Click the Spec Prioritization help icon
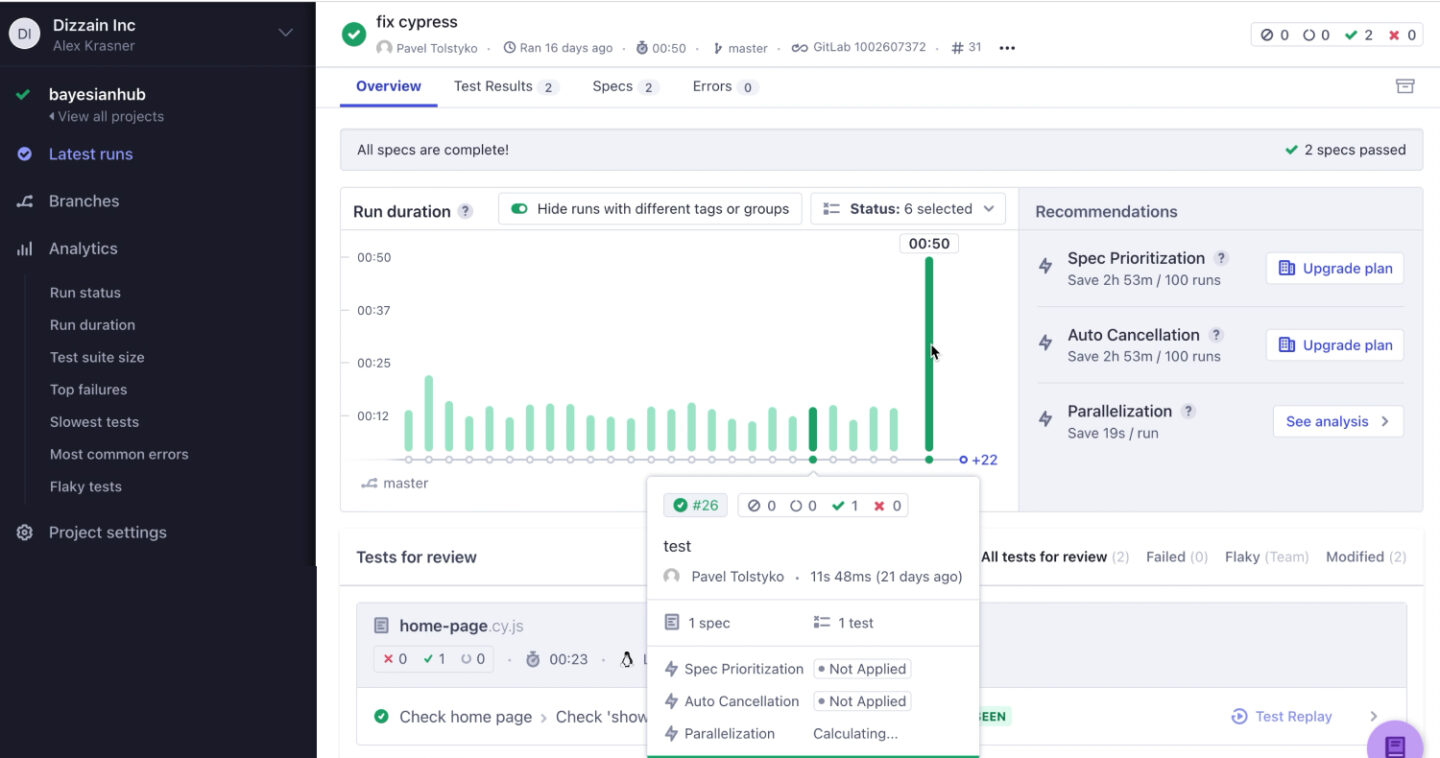This screenshot has width=1440, height=758. [1221, 258]
